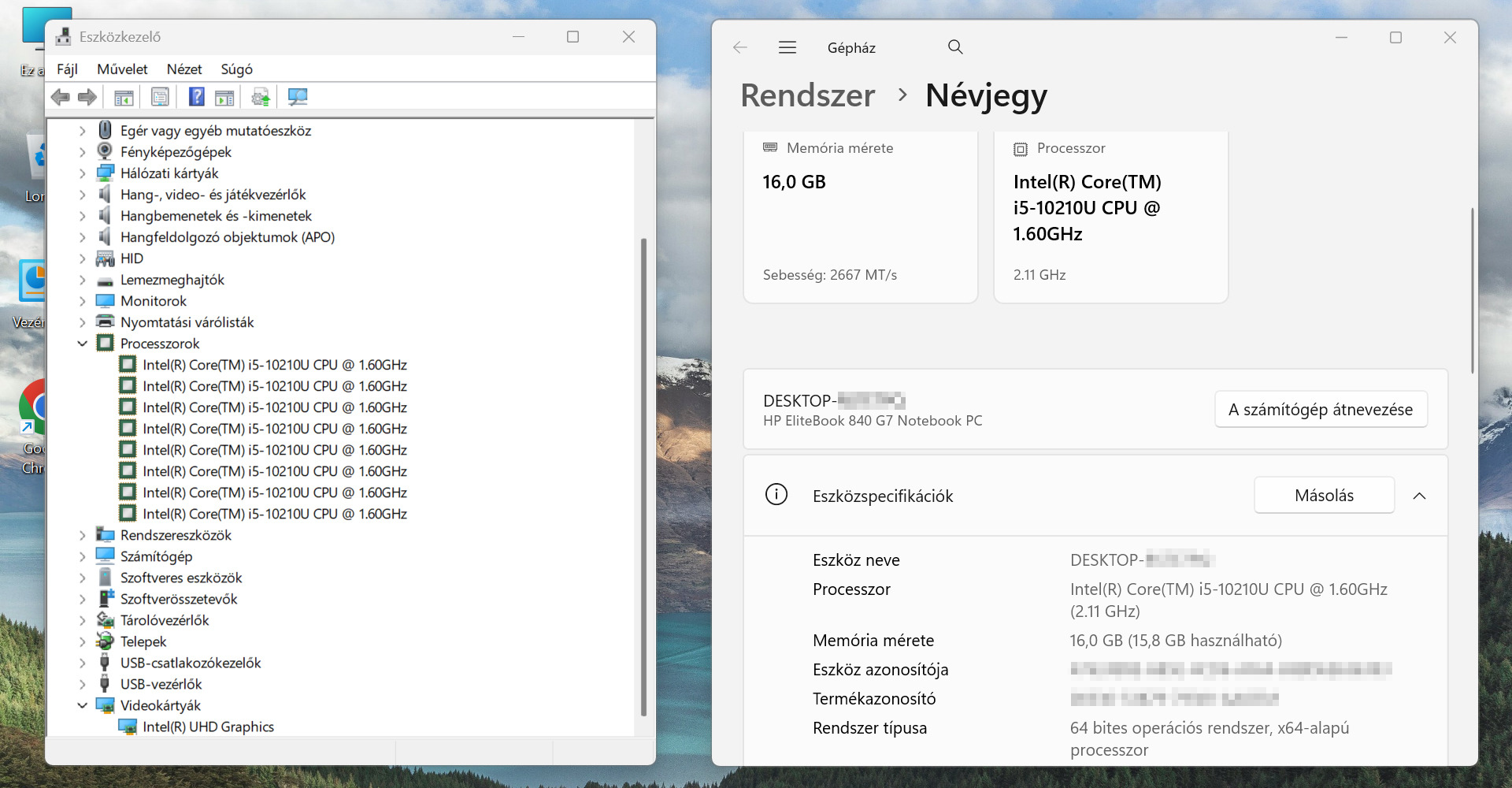Viewport: 1512px width, 788px height.
Task: Navigate to Rendszer via the breadcrumb
Action: point(808,95)
